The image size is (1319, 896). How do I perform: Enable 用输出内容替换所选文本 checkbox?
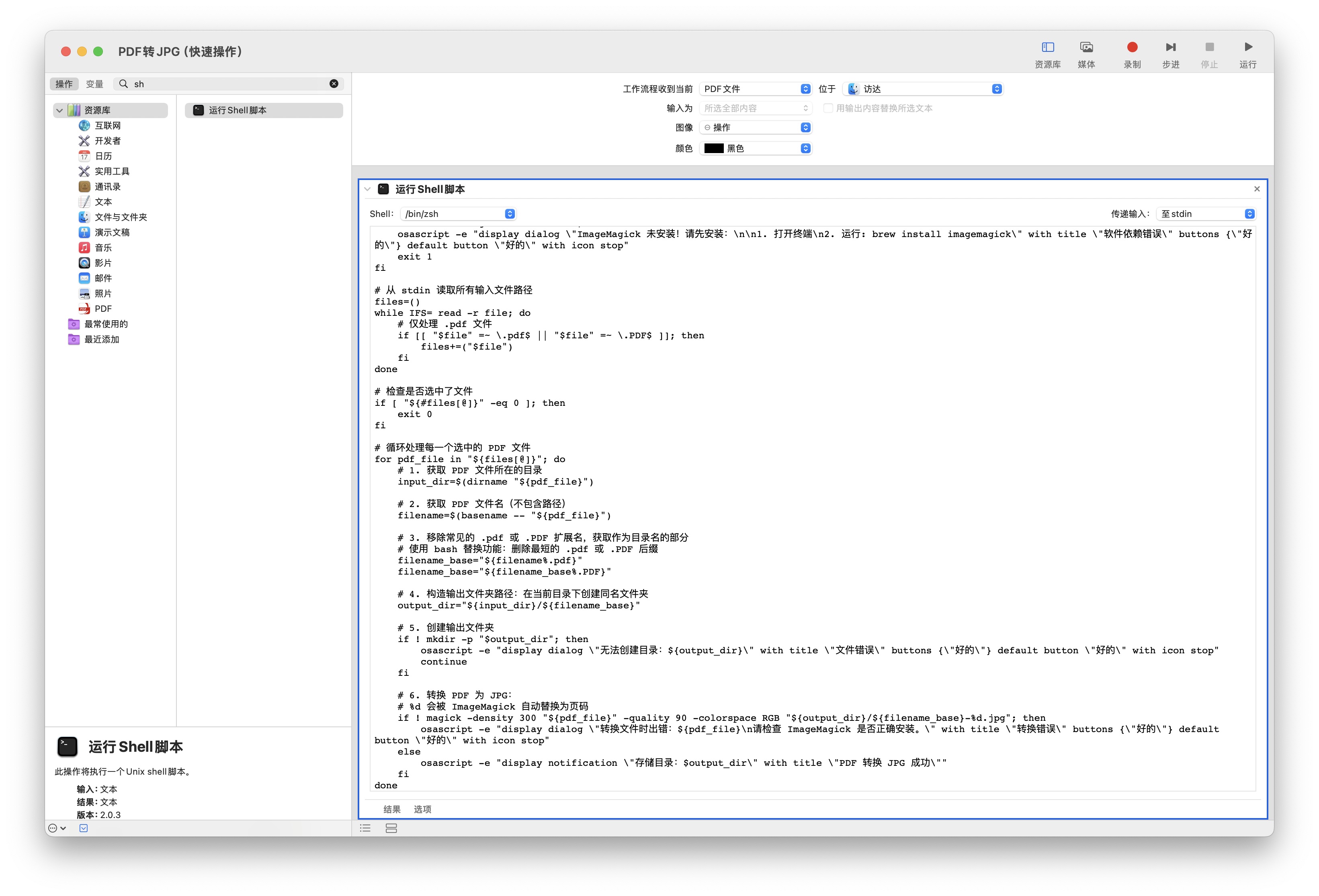pyautogui.click(x=828, y=108)
